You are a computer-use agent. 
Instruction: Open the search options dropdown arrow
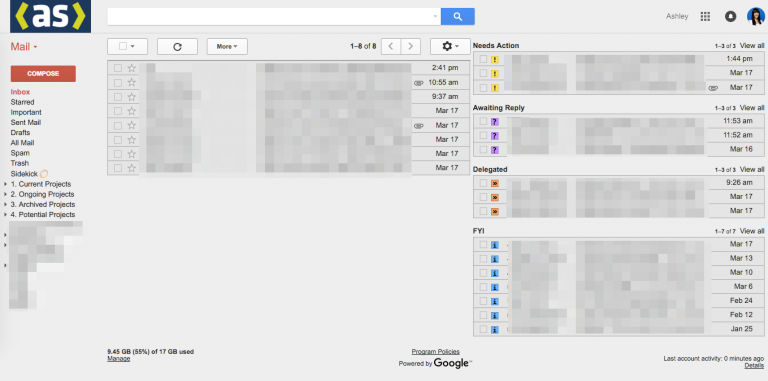pos(435,17)
